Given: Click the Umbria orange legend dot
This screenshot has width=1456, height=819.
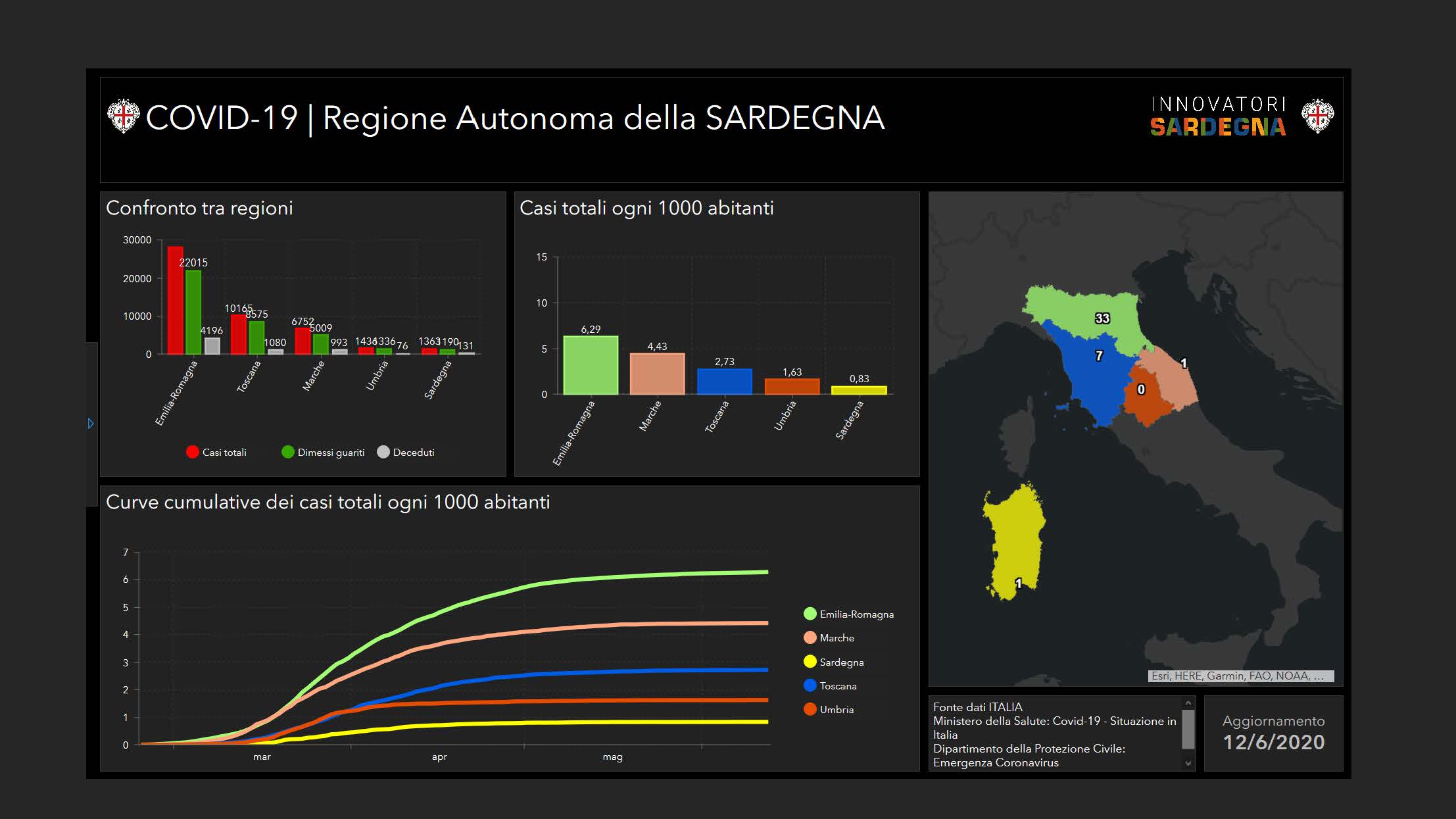Looking at the screenshot, I should (x=810, y=709).
